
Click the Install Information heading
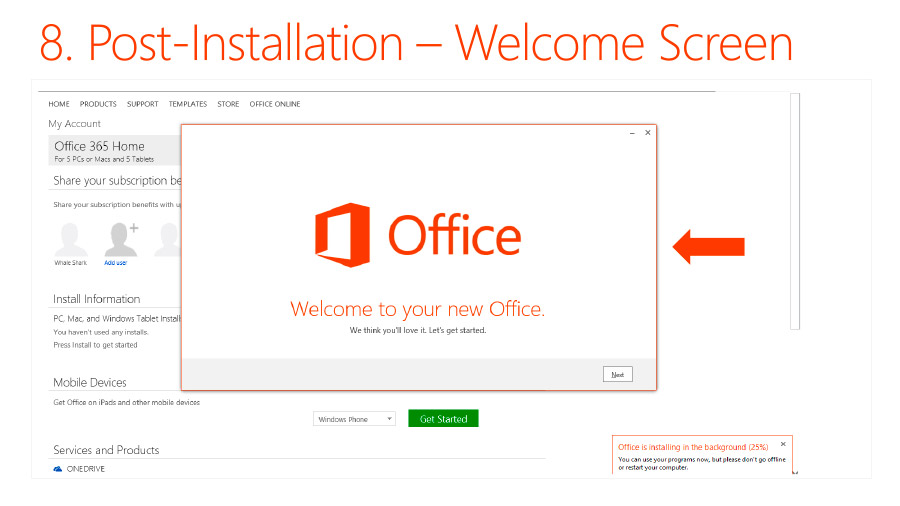tap(96, 299)
